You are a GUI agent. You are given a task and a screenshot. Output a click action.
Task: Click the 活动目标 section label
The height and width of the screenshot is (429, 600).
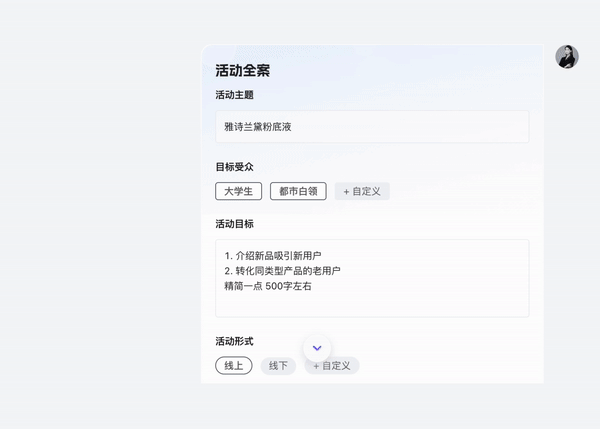234,224
